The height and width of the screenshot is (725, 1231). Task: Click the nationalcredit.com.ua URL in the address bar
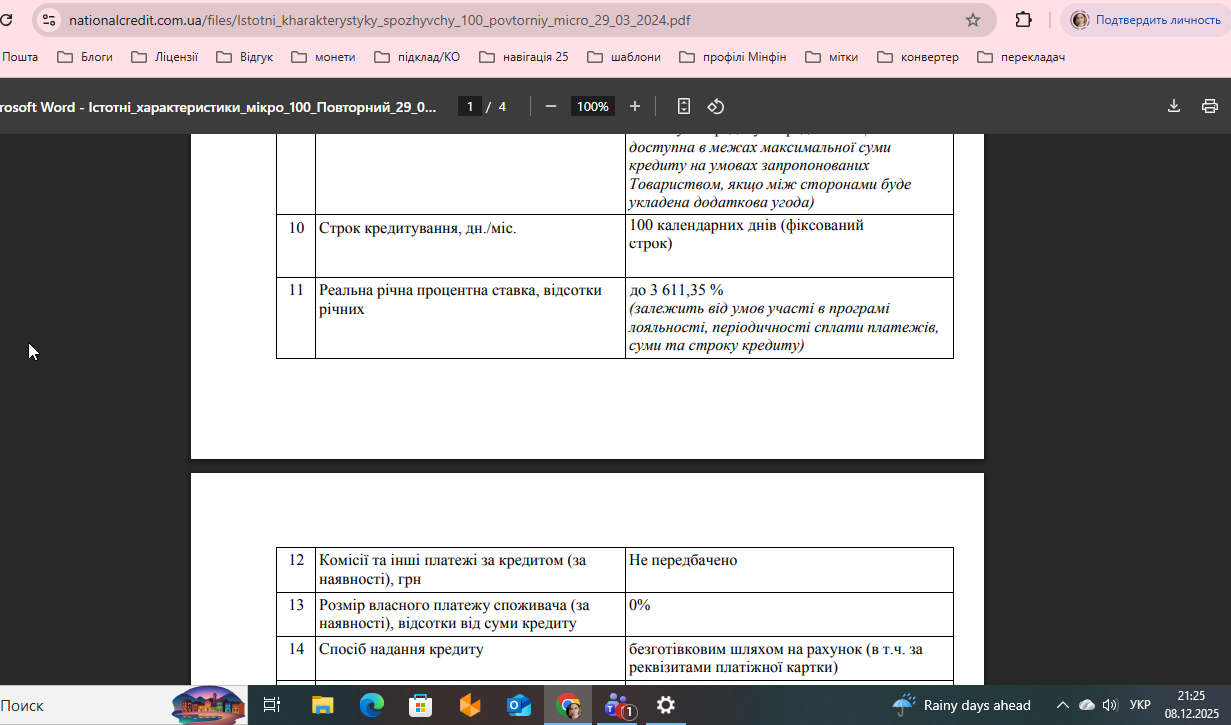[x=379, y=20]
